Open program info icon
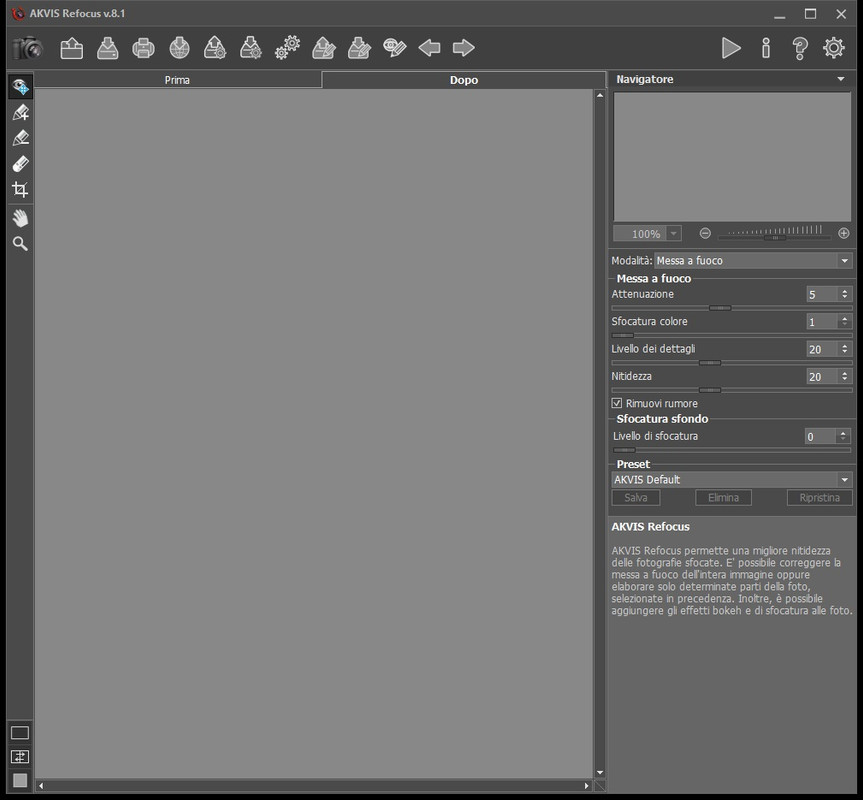This screenshot has width=863, height=800. 766,48
